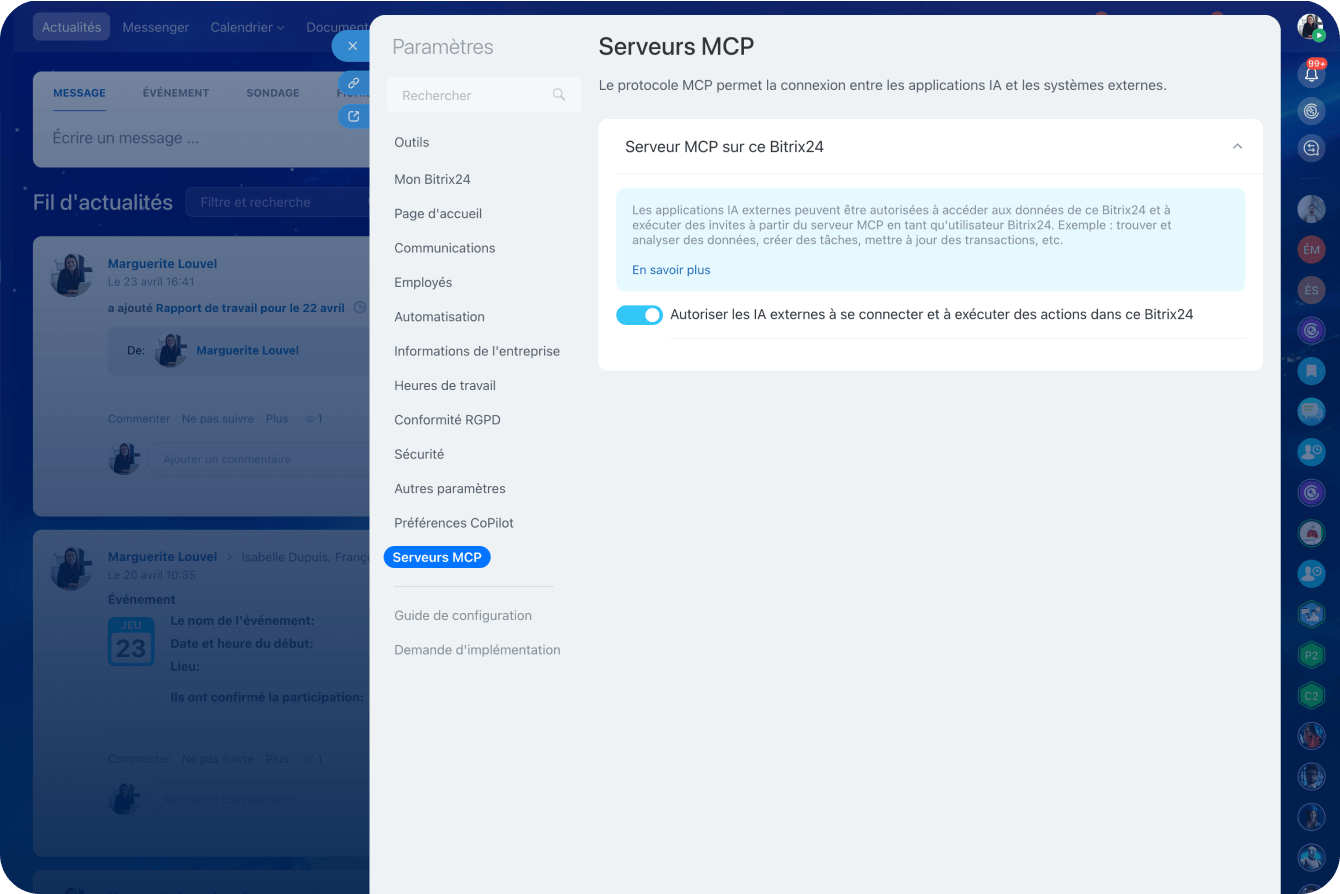1340x894 pixels.
Task: Click the spiral icon below the bell
Action: 1311,111
